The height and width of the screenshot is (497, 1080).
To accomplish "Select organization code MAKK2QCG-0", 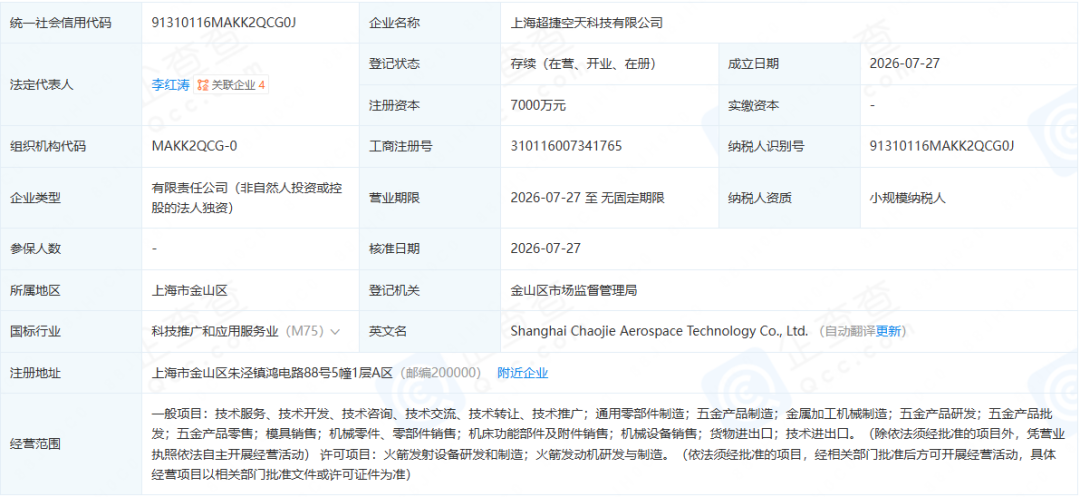I will point(195,146).
